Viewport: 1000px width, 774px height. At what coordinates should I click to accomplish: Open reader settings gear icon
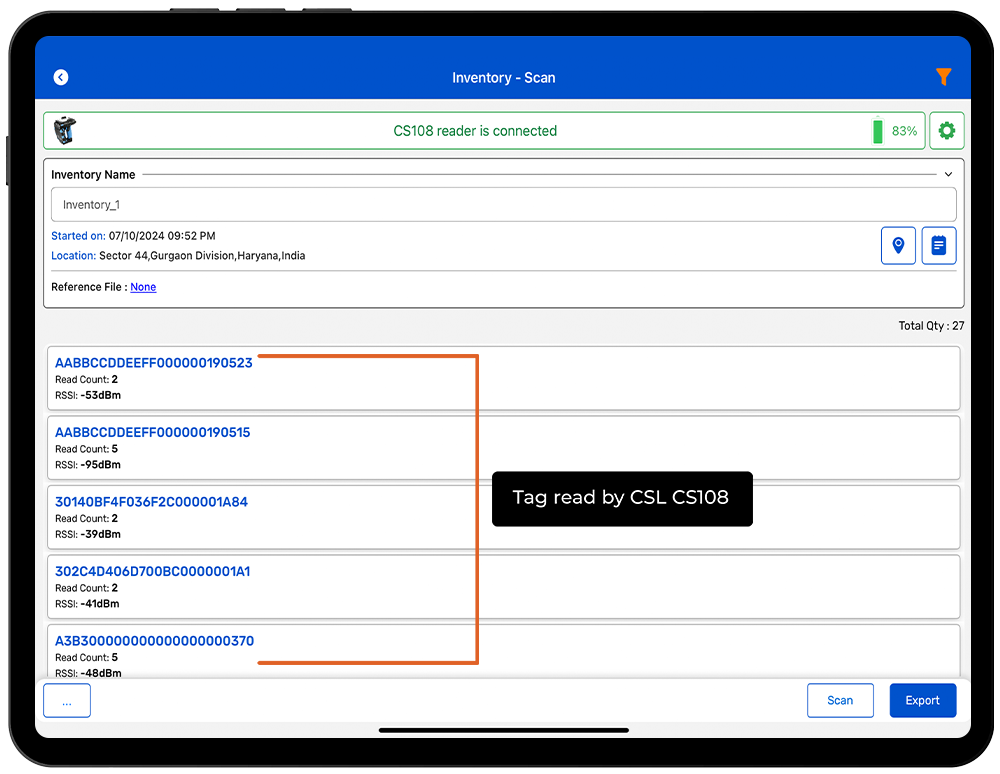click(x=946, y=131)
